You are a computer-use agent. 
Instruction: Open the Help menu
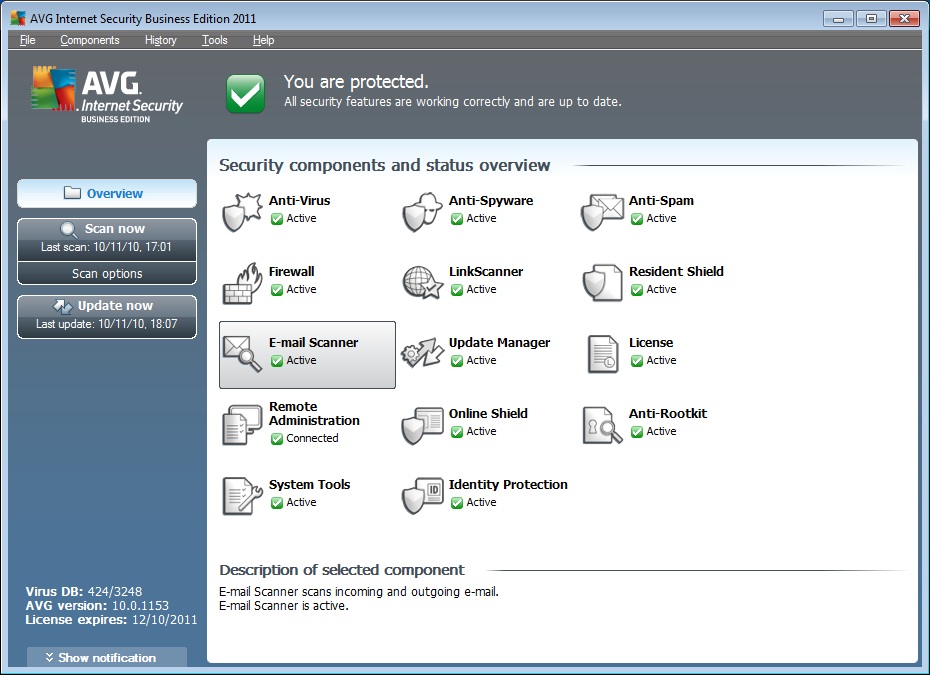pos(263,40)
